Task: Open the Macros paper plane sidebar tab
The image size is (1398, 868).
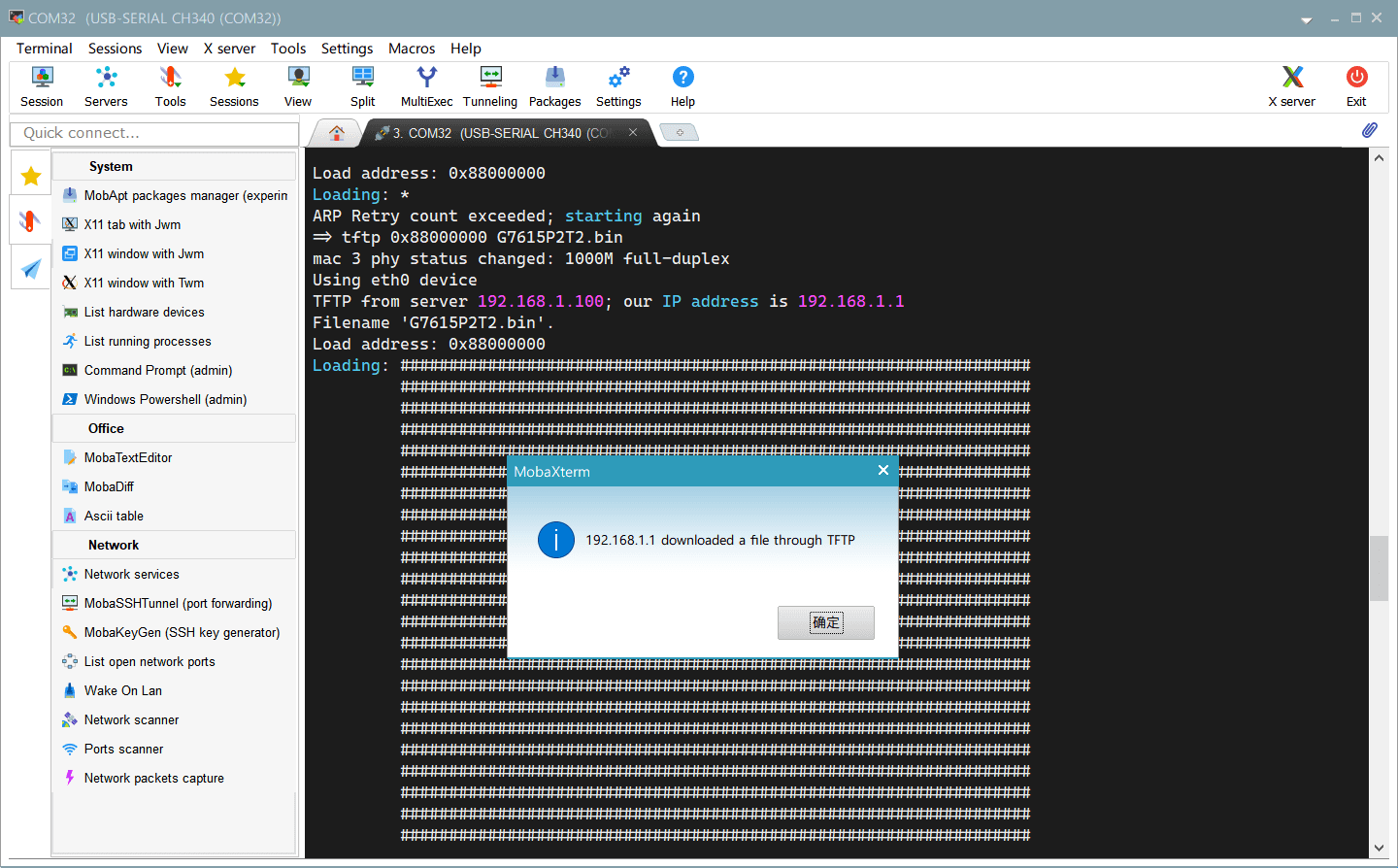Action: (x=31, y=268)
